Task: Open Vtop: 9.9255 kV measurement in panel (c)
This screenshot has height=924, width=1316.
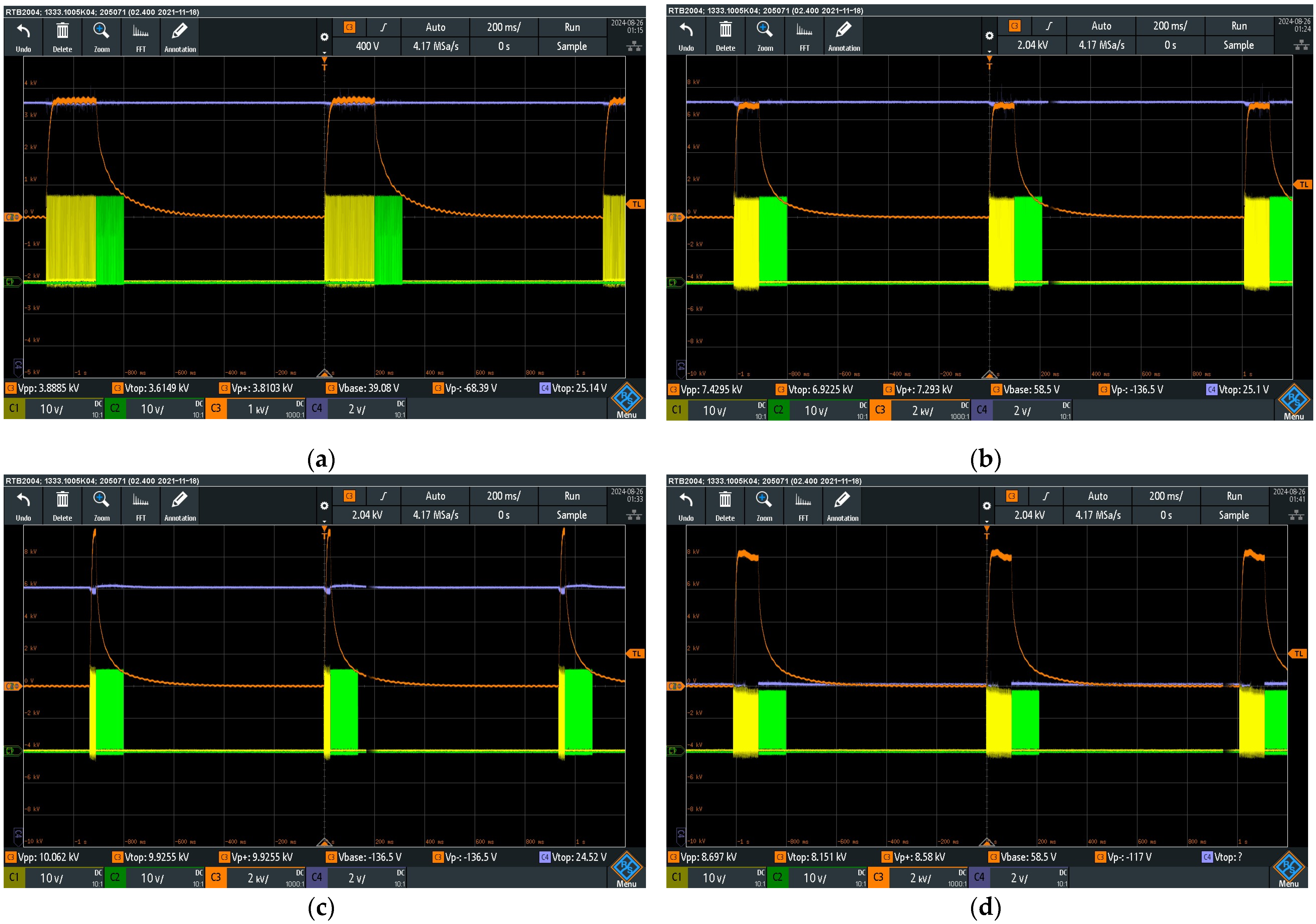Action: click(x=157, y=857)
